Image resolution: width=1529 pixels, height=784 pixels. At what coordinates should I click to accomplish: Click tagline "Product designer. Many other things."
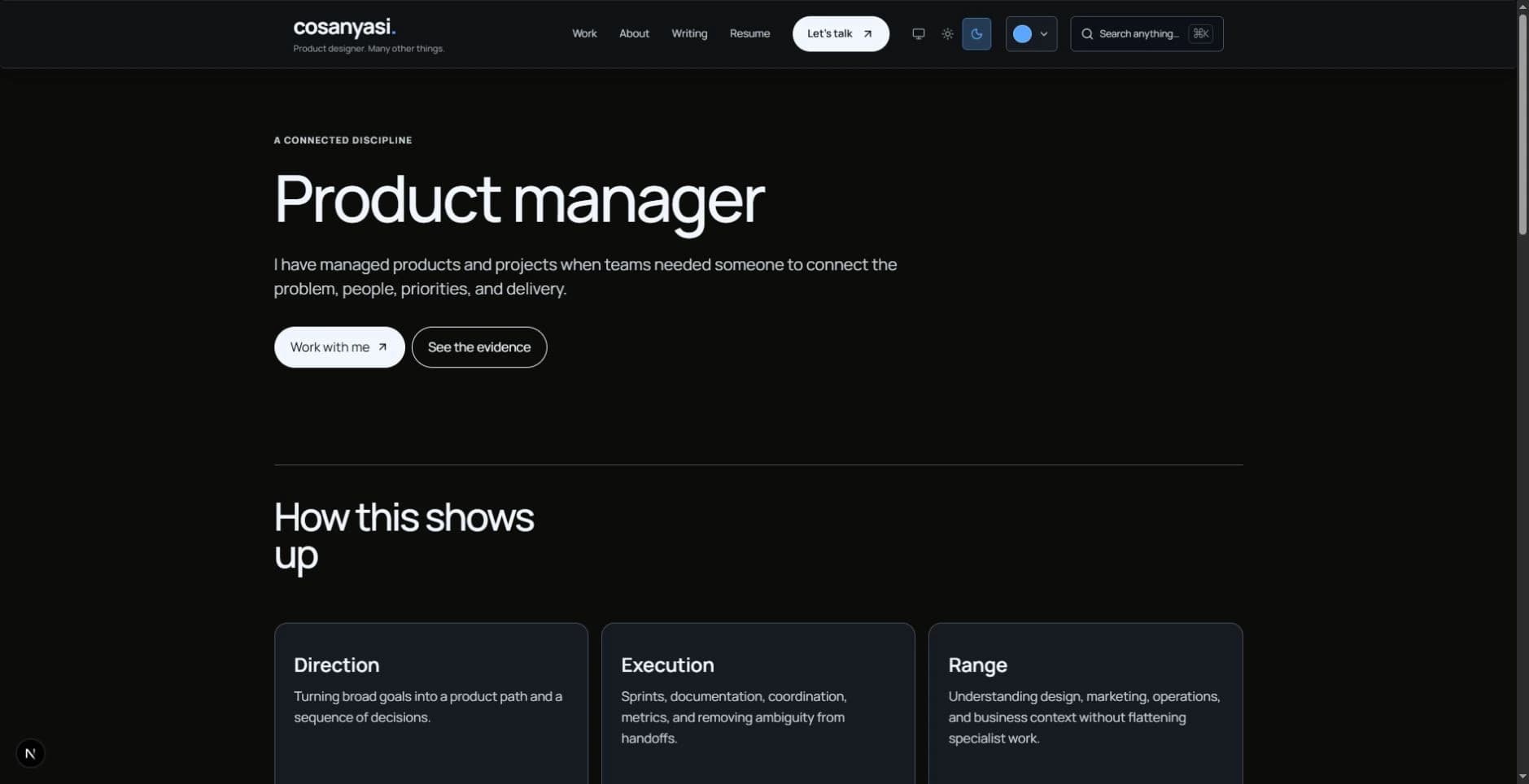pyautogui.click(x=369, y=49)
